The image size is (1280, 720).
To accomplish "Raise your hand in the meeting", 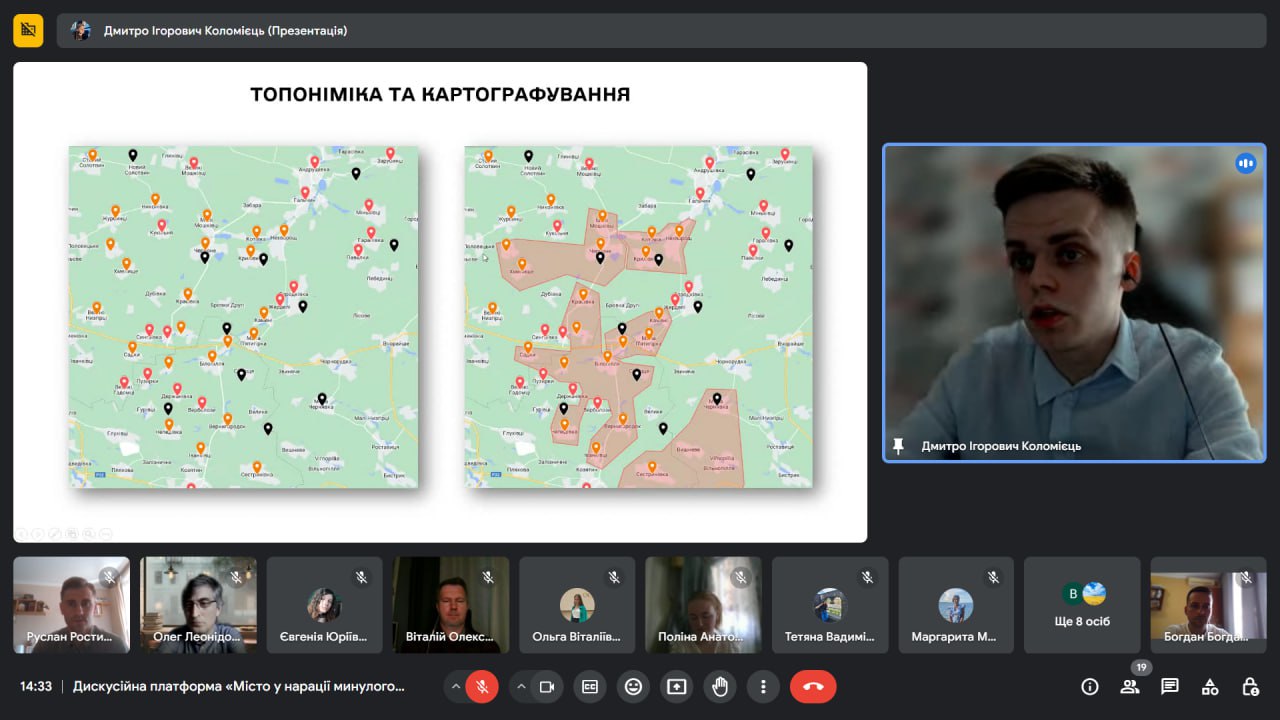I will tap(720, 687).
